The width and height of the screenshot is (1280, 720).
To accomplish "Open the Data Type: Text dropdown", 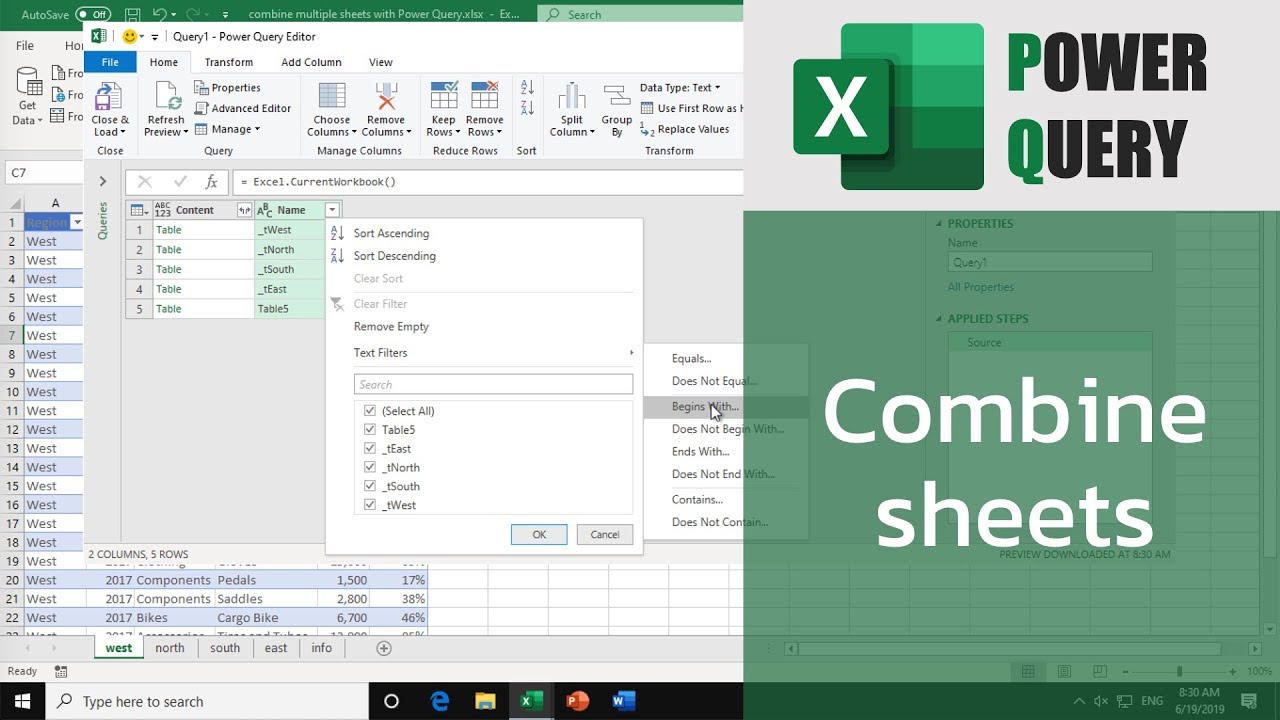I will click(x=680, y=88).
